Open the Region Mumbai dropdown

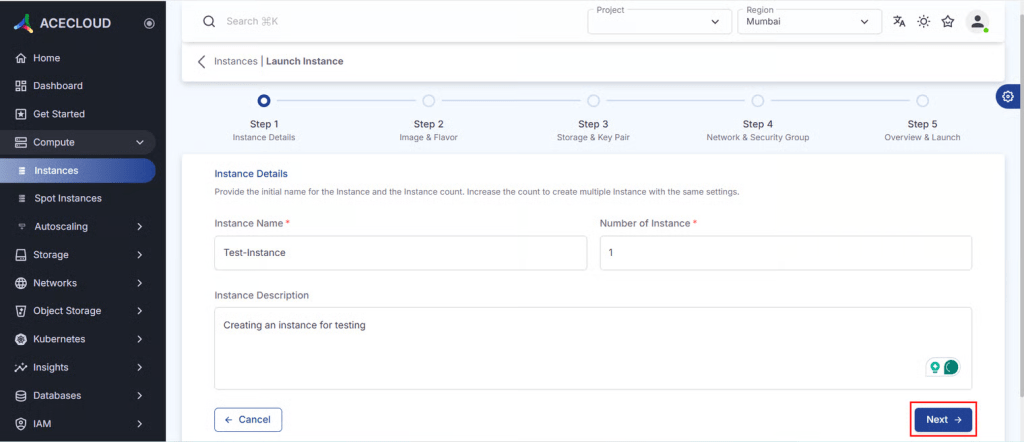[x=808, y=22]
